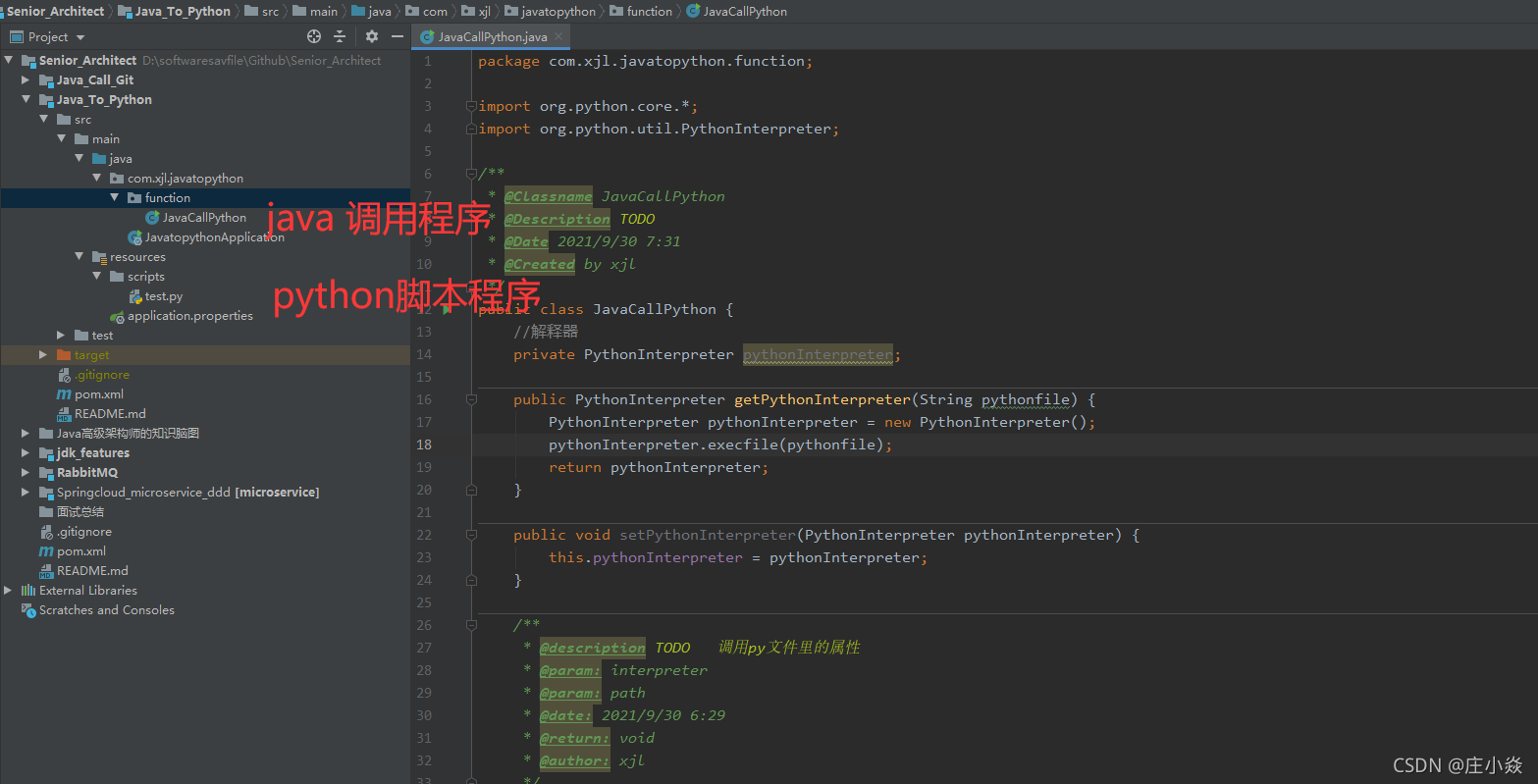Select JavatopythonApplication in the project tree
The image size is (1538, 784).
click(x=213, y=236)
